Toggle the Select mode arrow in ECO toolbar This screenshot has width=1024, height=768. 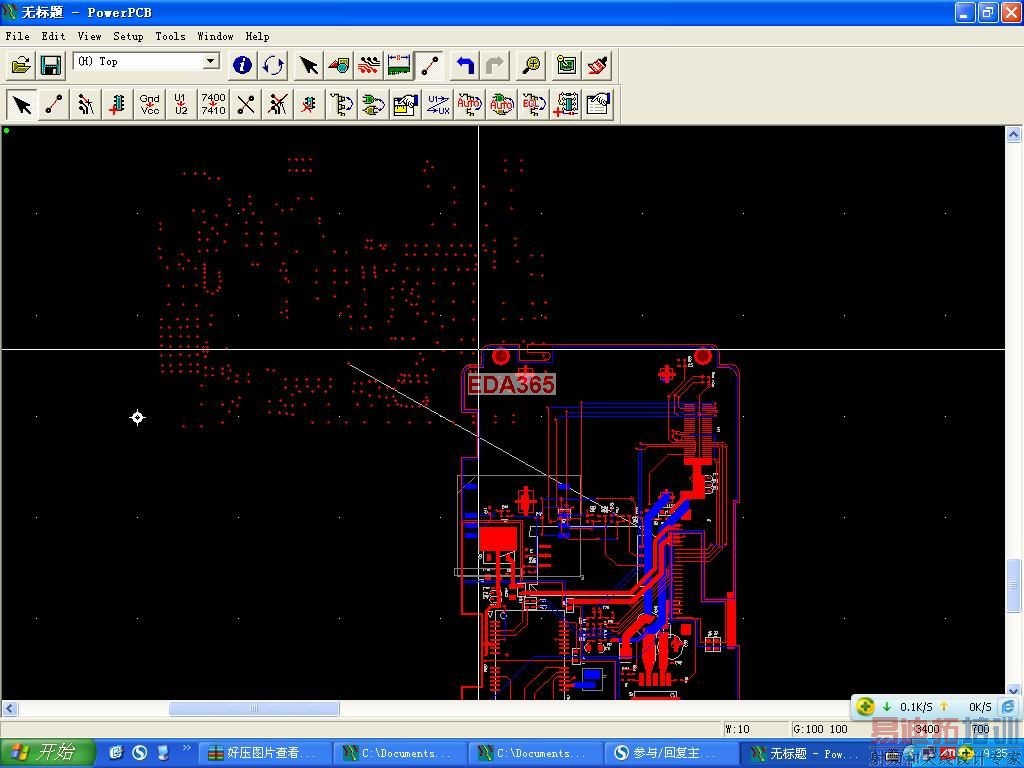tap(22, 104)
